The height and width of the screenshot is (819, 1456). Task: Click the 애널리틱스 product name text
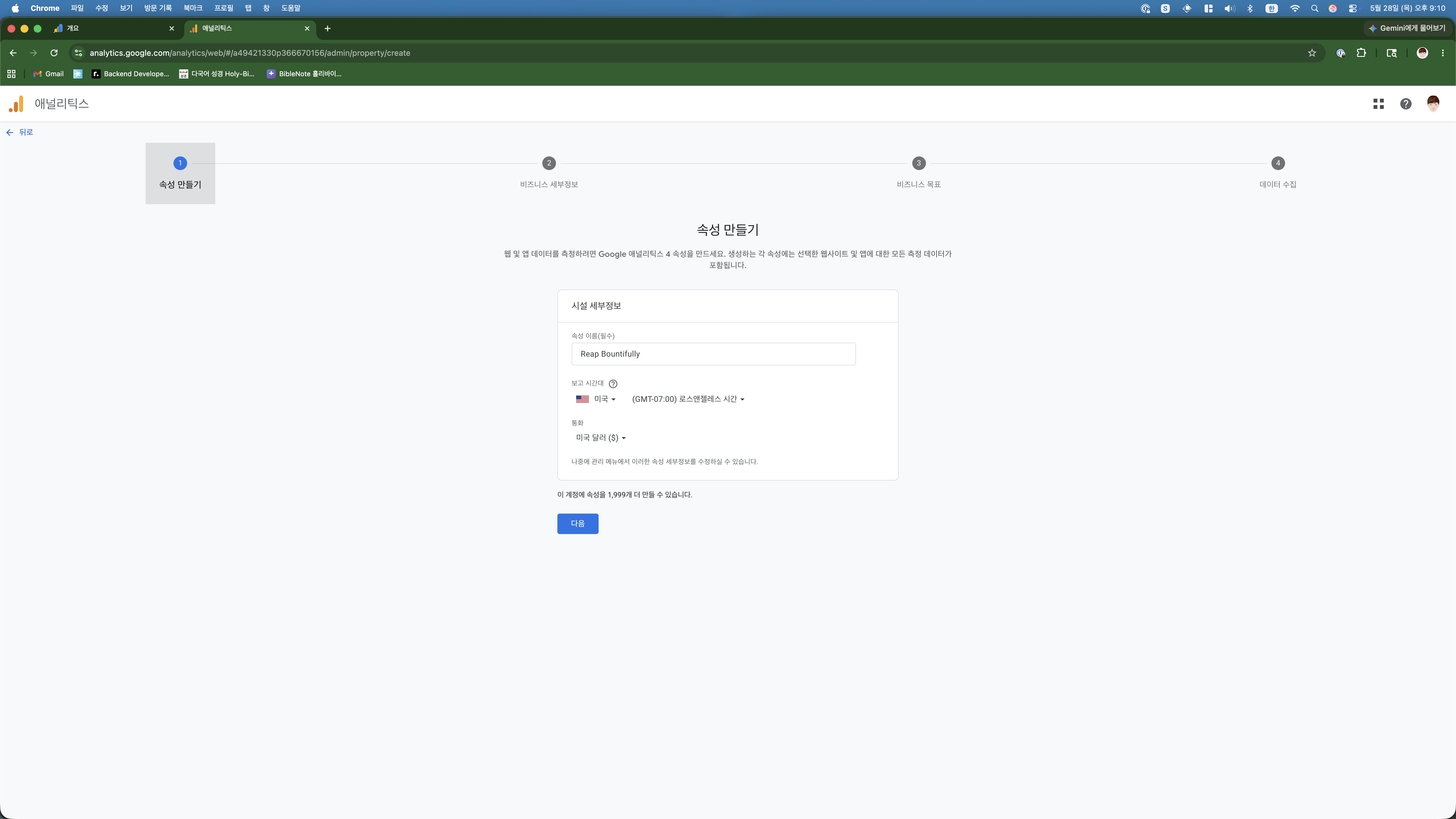[62, 104]
